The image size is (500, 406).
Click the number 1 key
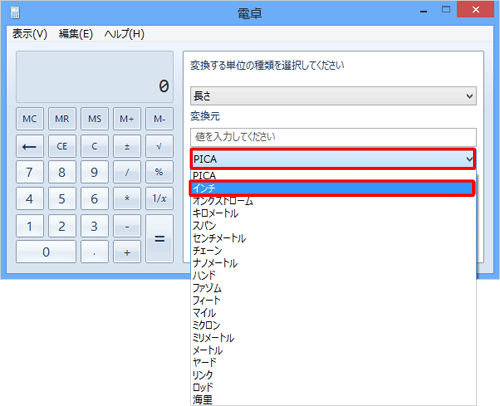pyautogui.click(x=30, y=226)
